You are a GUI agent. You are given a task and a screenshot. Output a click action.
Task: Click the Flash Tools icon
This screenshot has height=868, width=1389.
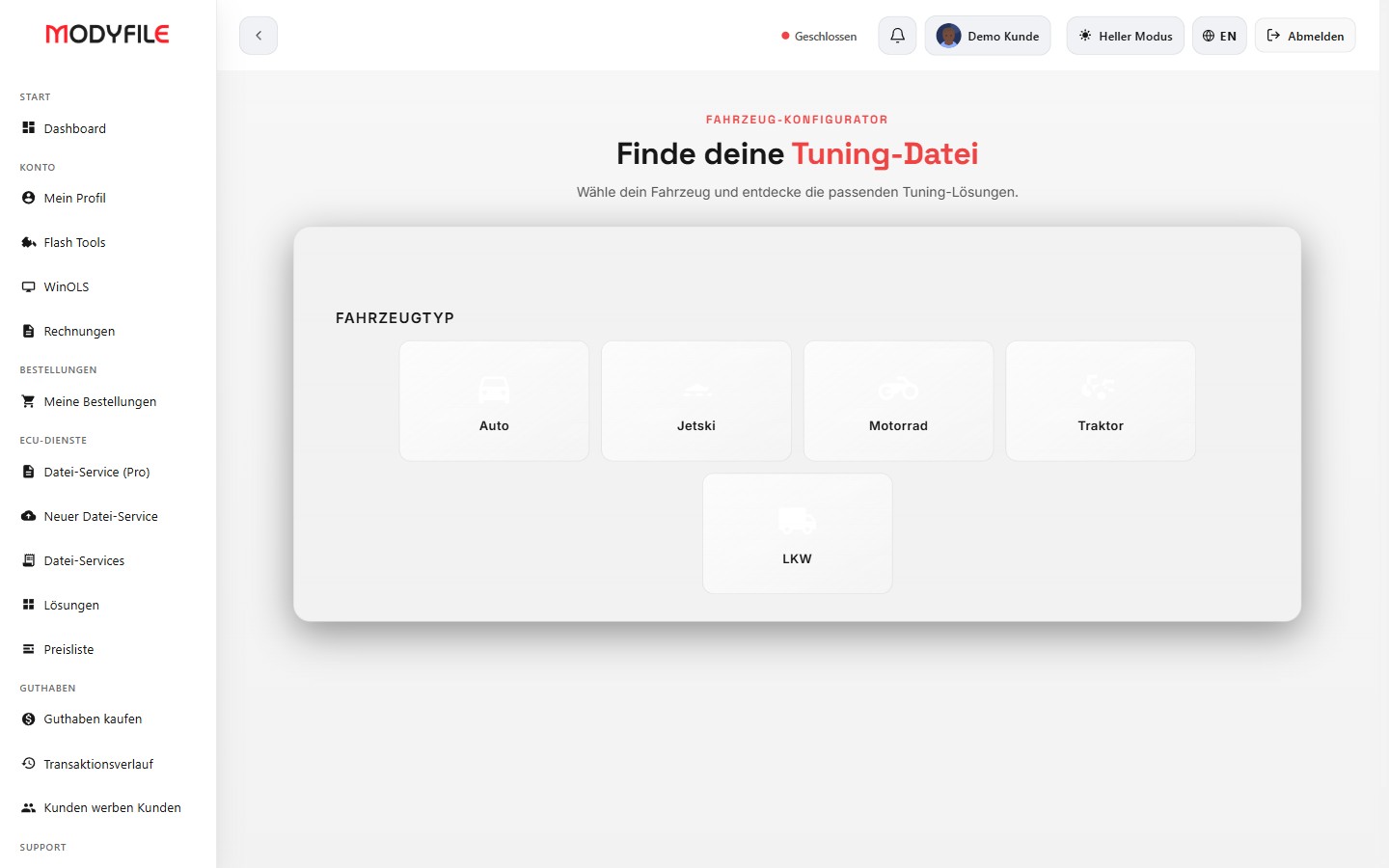coord(29,242)
